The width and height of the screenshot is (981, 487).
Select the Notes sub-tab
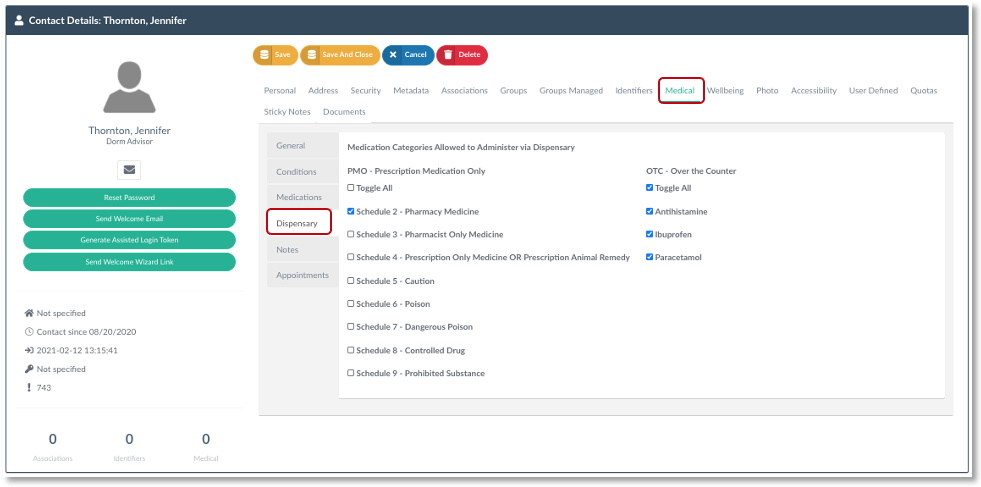click(x=303, y=250)
